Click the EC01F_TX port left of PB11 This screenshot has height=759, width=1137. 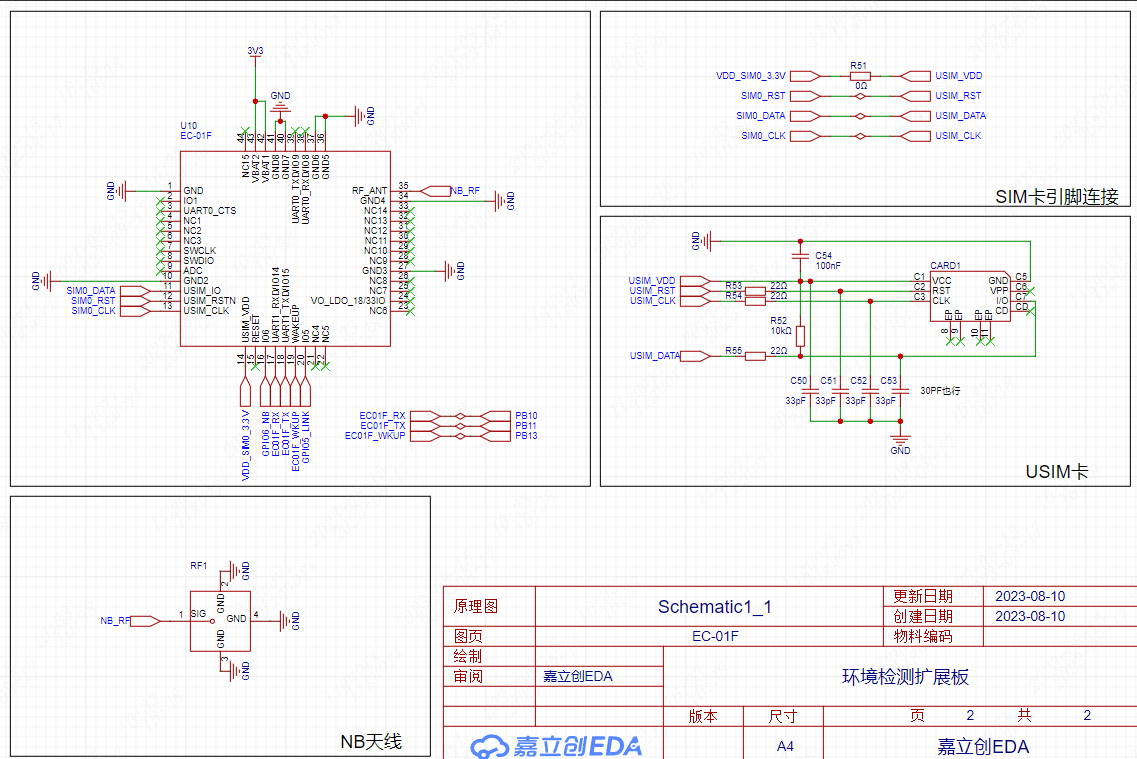[426, 426]
